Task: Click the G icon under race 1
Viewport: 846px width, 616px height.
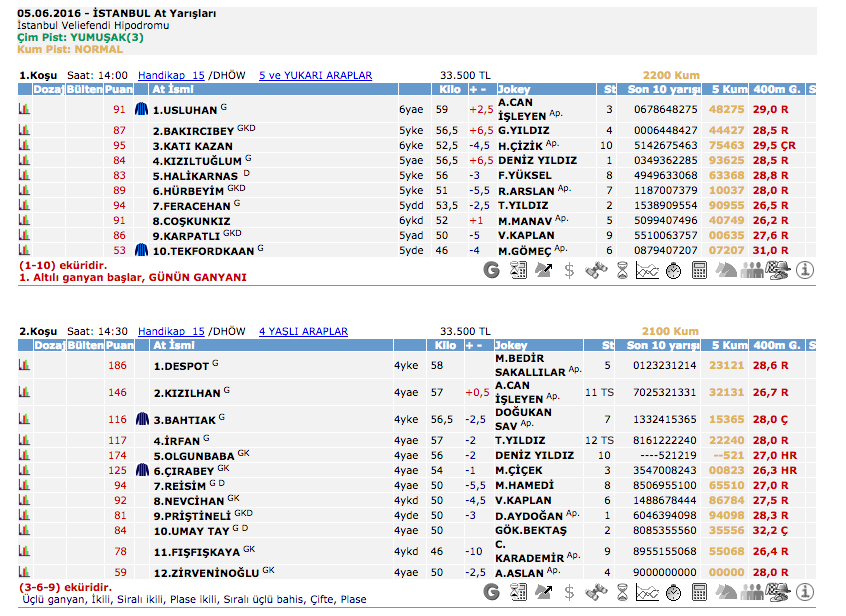Action: [x=491, y=269]
